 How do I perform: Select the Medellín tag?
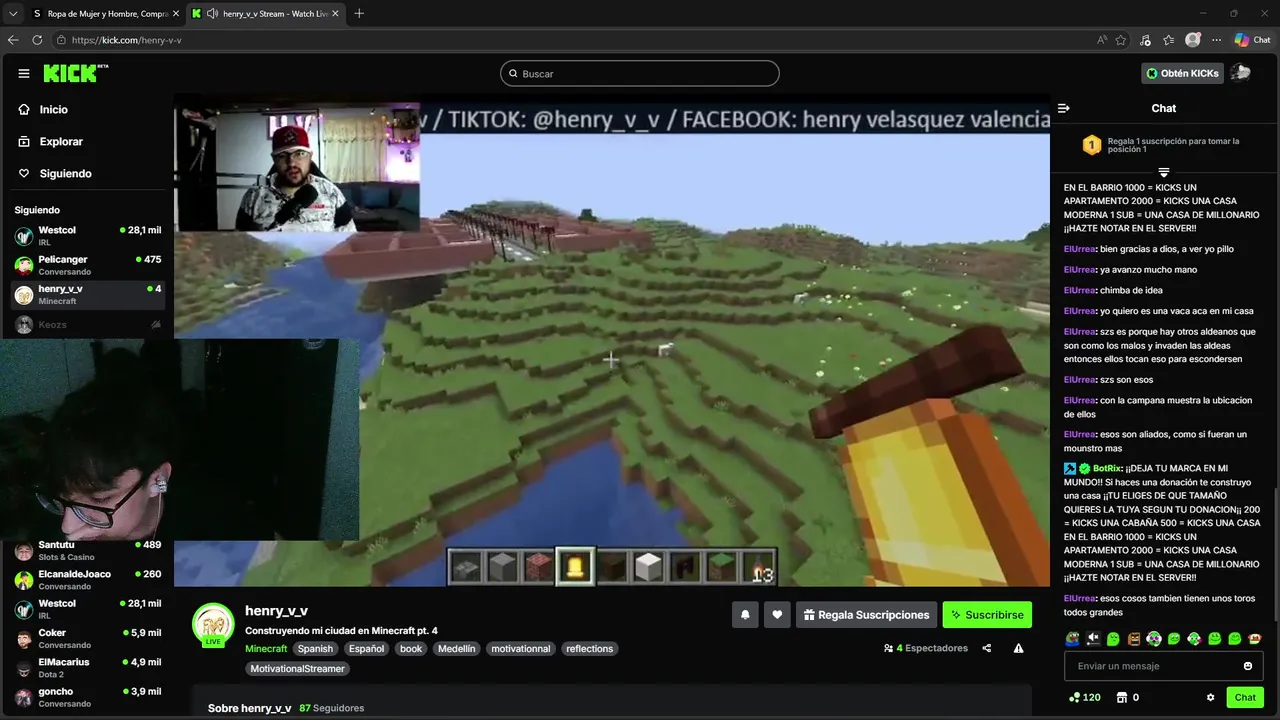click(457, 649)
